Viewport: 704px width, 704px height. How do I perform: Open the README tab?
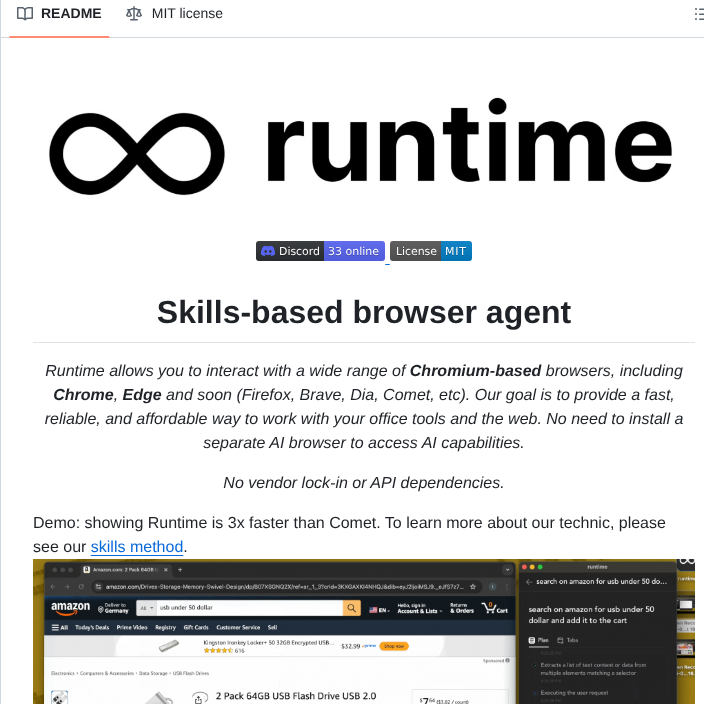click(x=59, y=13)
